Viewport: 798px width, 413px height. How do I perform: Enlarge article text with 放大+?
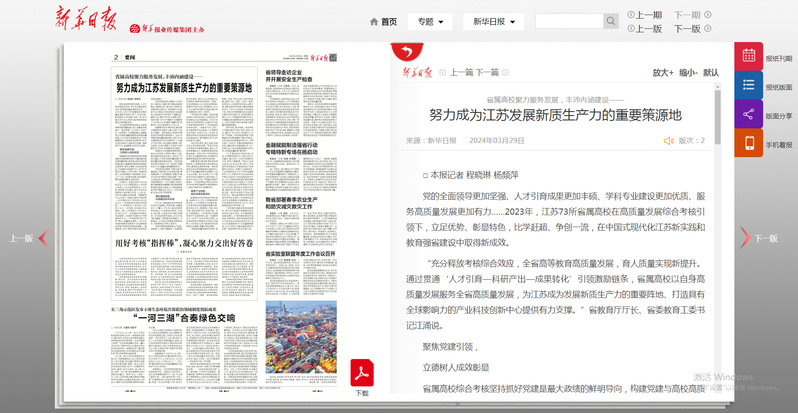point(662,73)
